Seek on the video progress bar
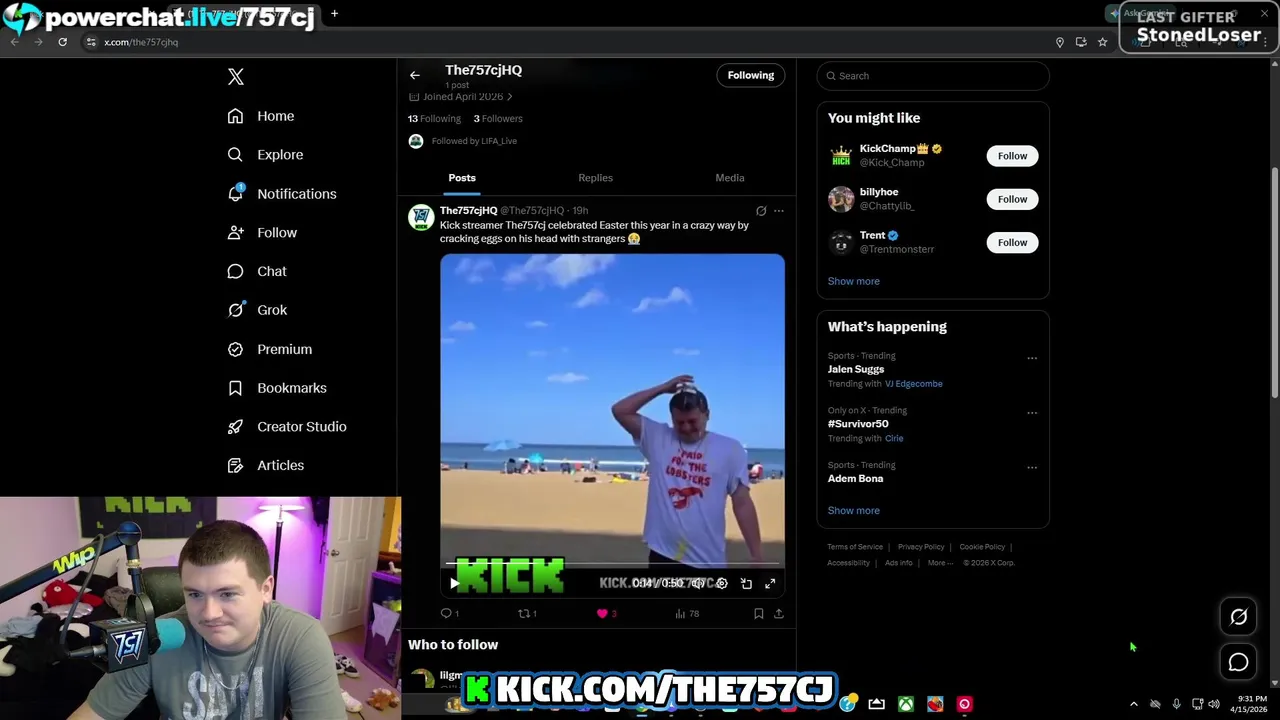The image size is (1280, 720). tap(612, 565)
